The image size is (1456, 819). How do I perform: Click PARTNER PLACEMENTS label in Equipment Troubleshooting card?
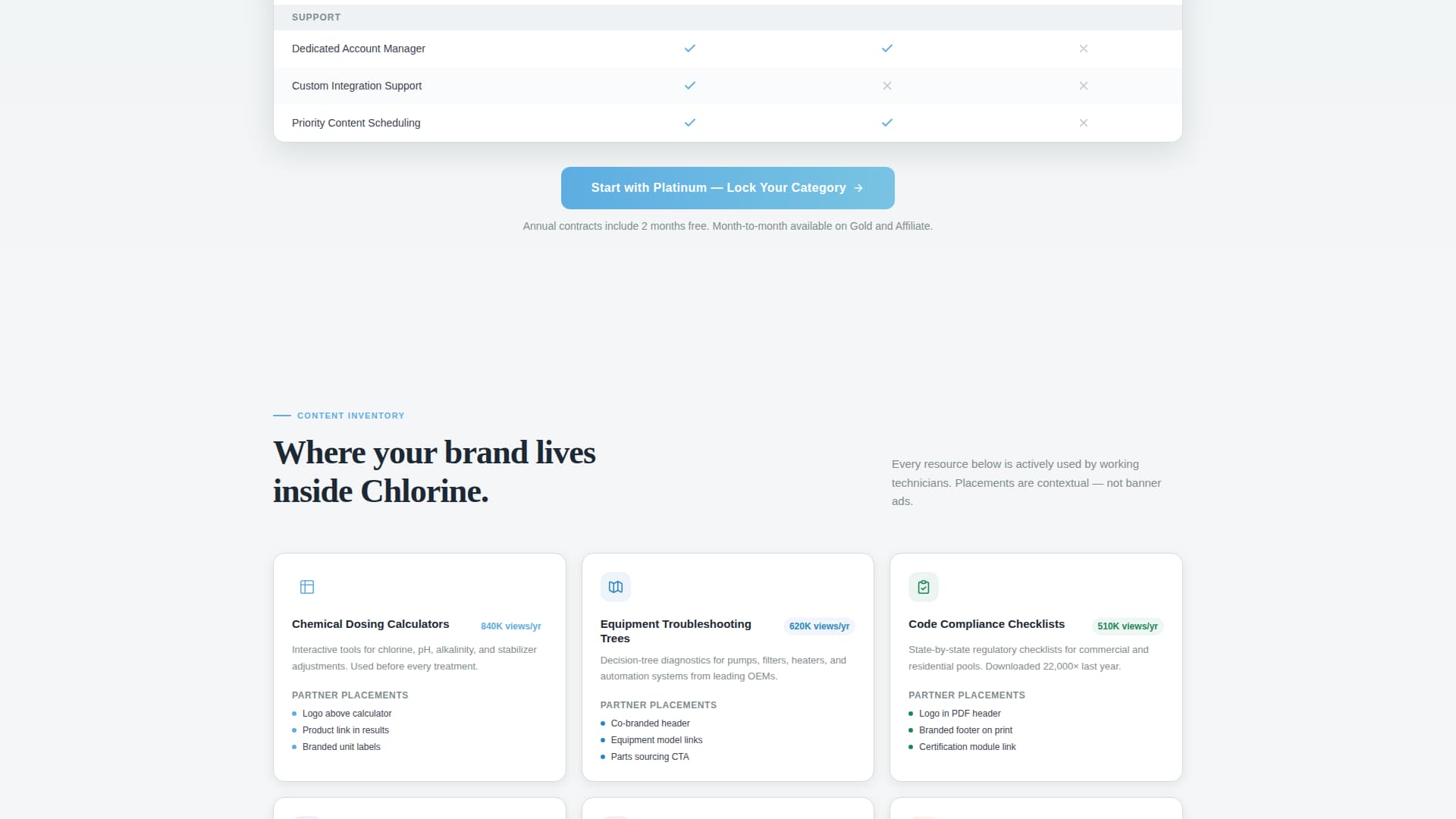tap(658, 705)
